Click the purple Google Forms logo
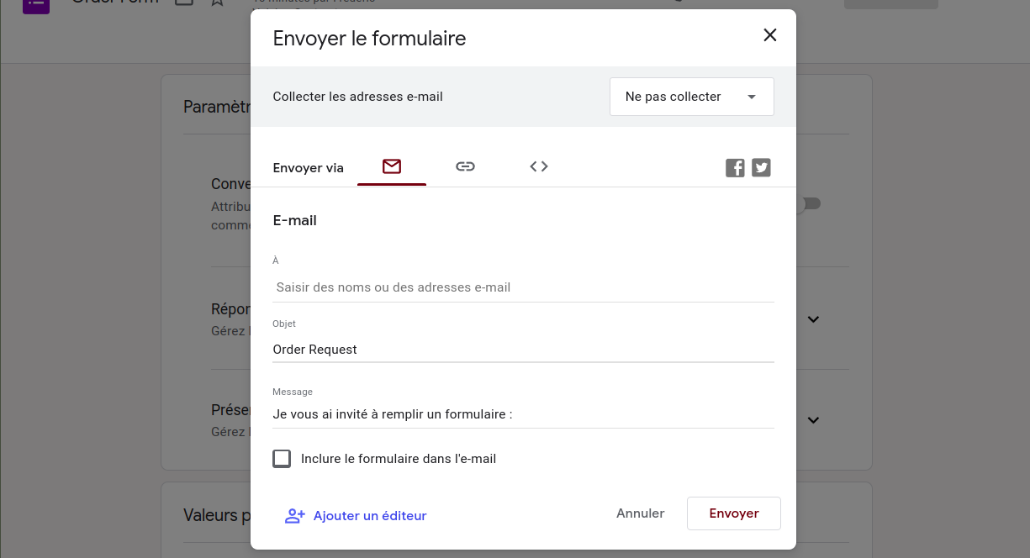1030x558 pixels. click(x=36, y=3)
